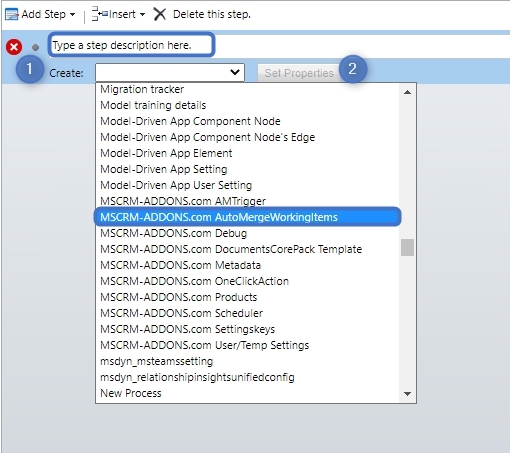Choose Model-Driven App Component Node
Image resolution: width=510 pixels, height=453 pixels.
coord(247,121)
